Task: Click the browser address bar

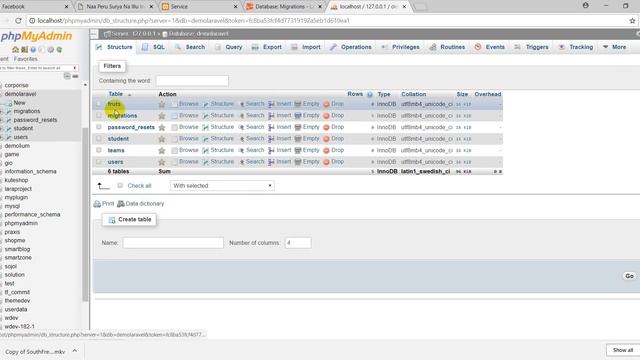Action: [x=327, y=20]
